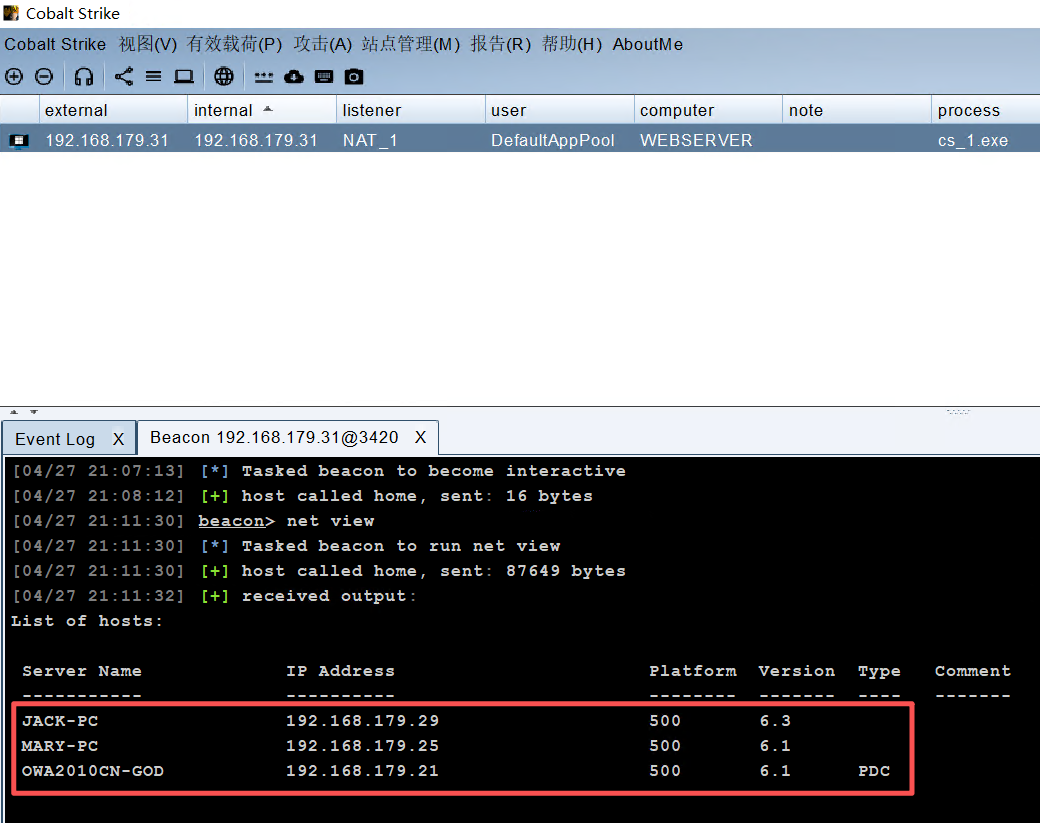Sort sessions by external column header
1040x823 pixels.
[x=113, y=110]
